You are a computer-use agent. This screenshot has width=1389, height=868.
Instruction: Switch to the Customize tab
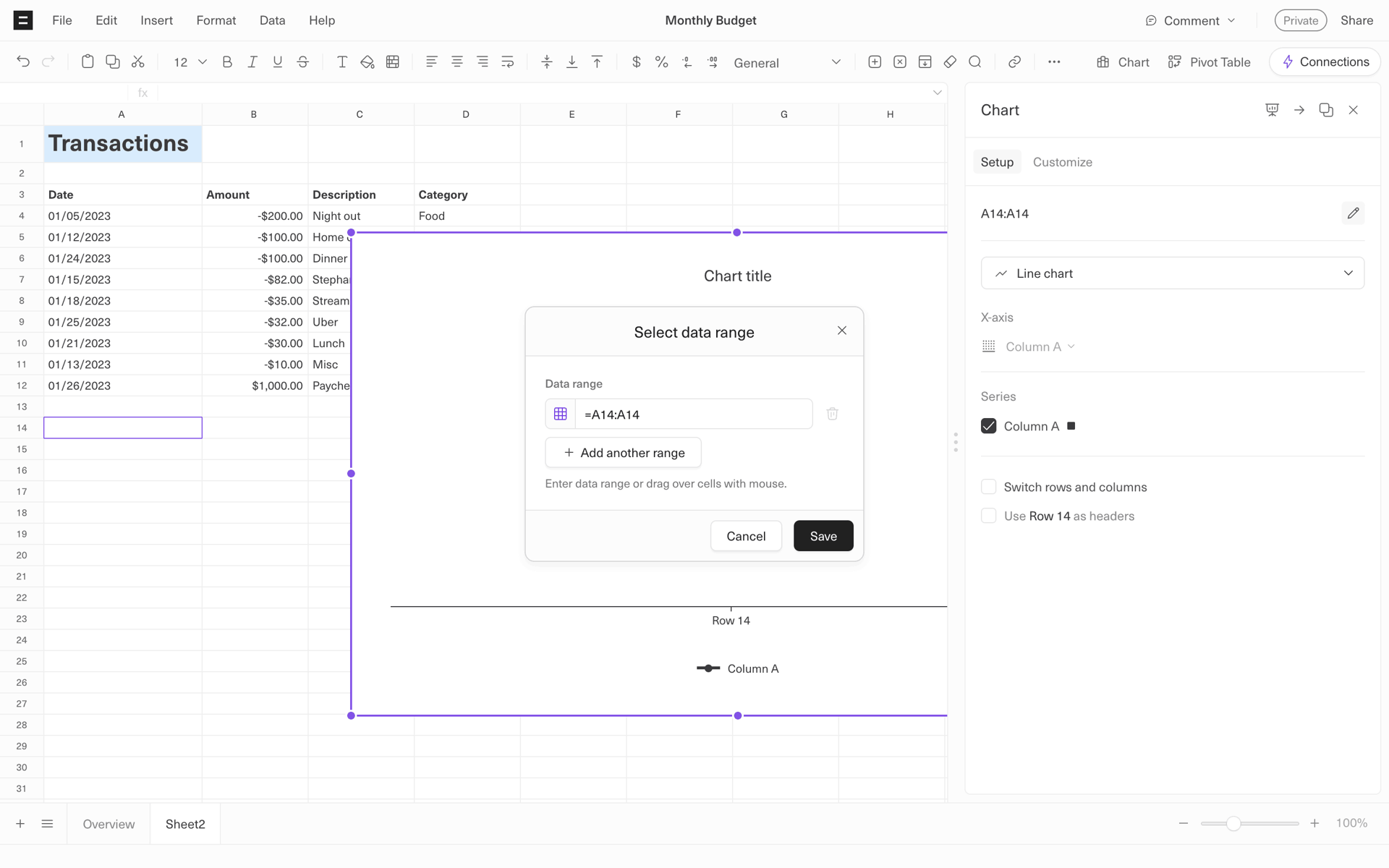(1062, 162)
